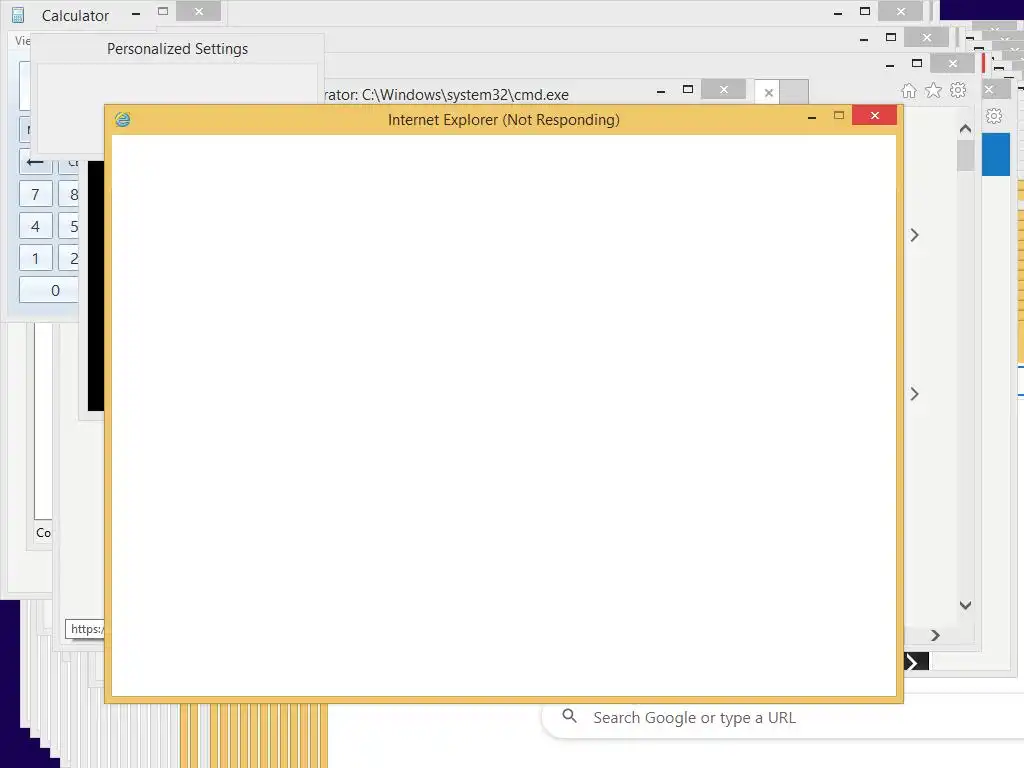This screenshot has height=768, width=1024.
Task: Open Favorites with the star icon
Action: point(933,90)
